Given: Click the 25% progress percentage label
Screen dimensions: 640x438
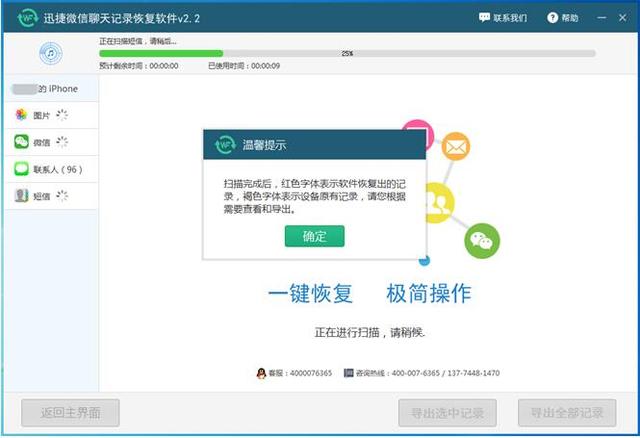Looking at the screenshot, I should [x=347, y=53].
